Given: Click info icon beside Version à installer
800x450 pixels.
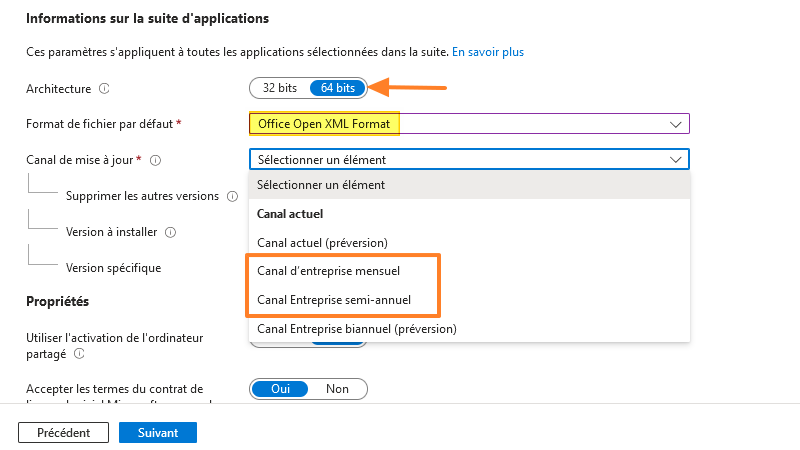Looking at the screenshot, I should [x=171, y=232].
